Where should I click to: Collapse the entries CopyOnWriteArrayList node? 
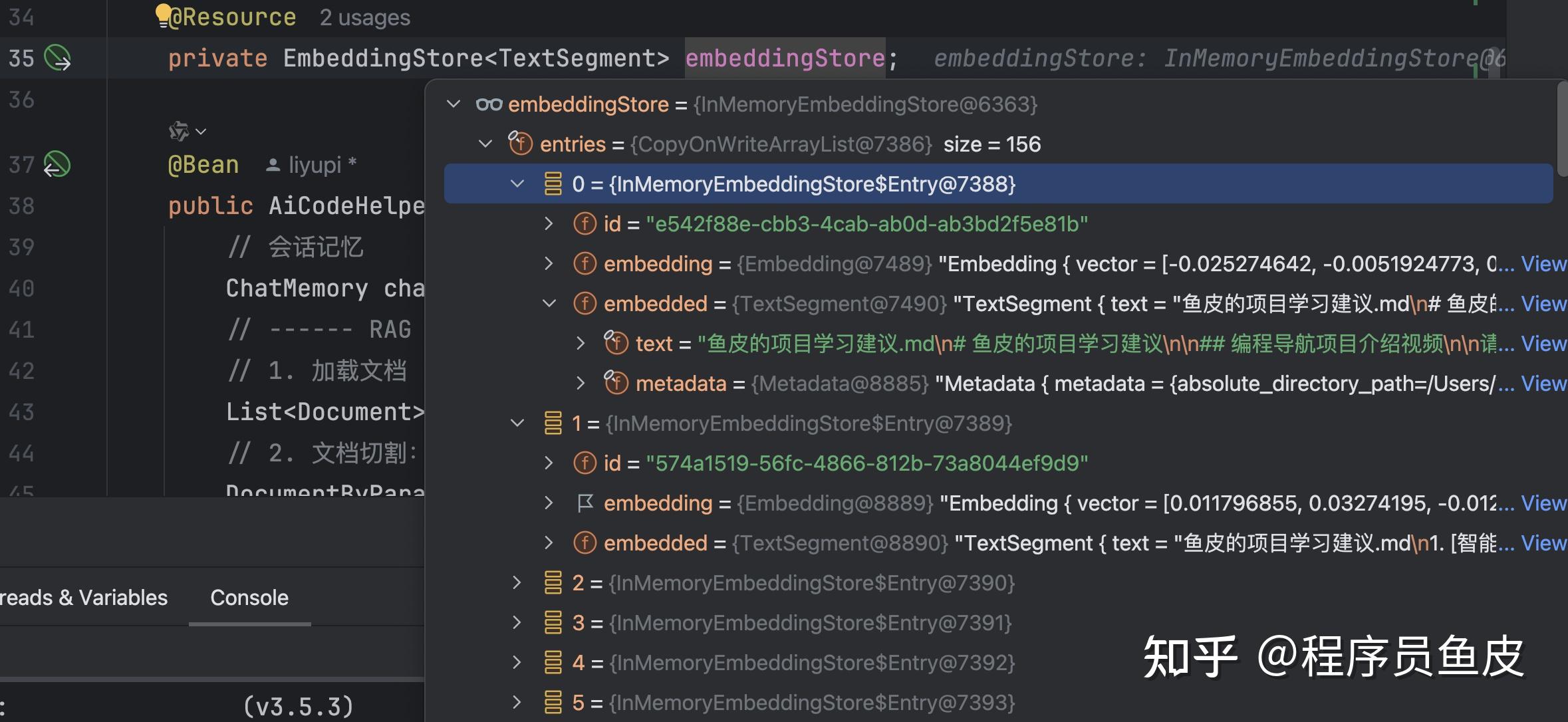(485, 144)
